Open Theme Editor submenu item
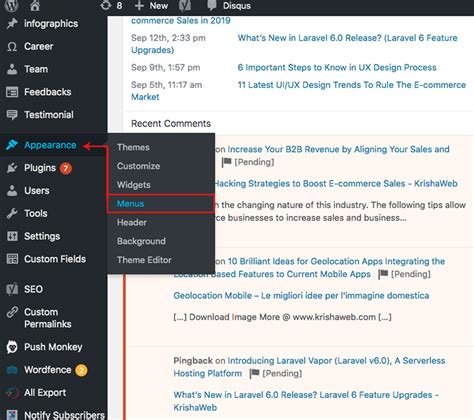 click(144, 260)
